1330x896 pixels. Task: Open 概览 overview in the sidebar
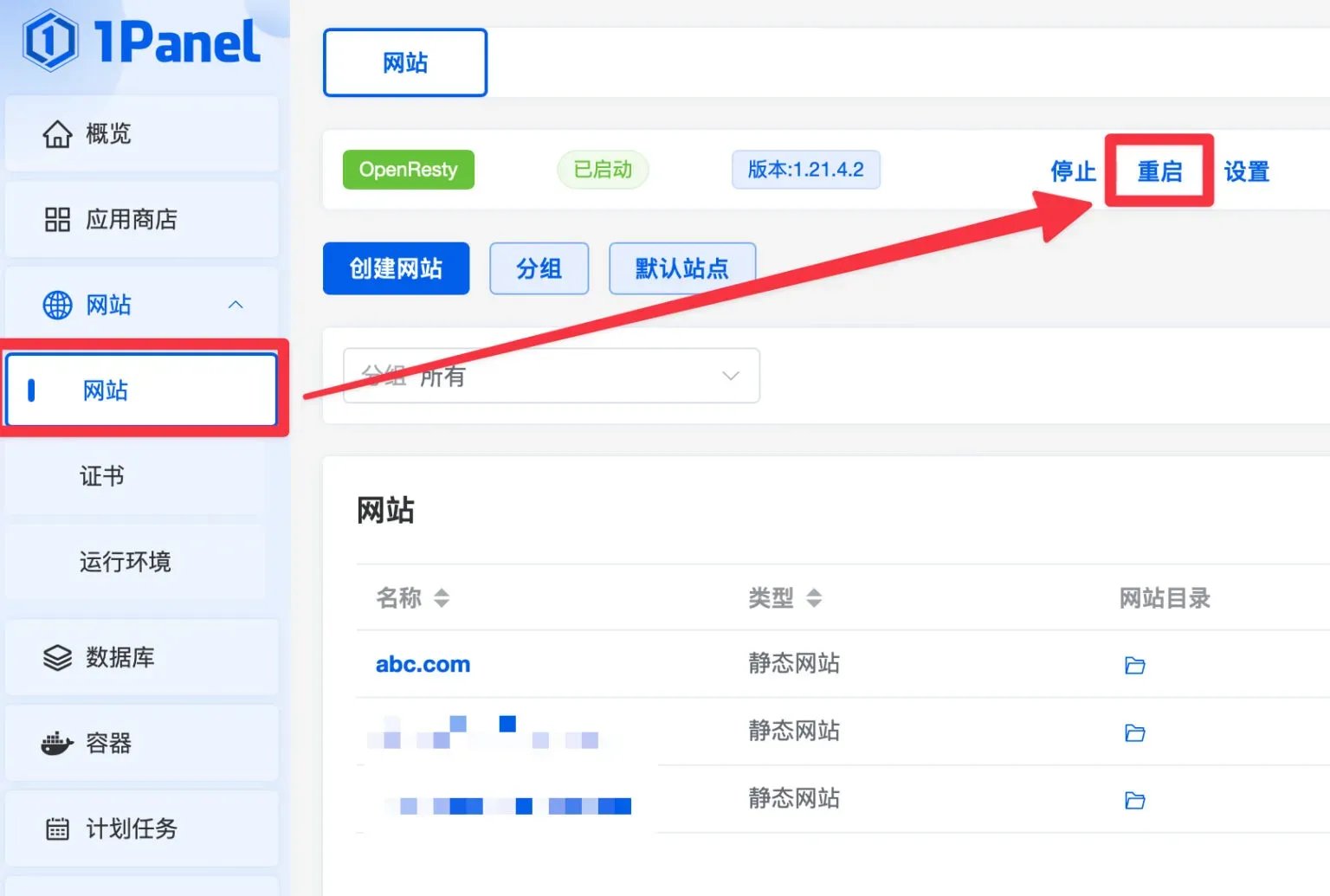coord(142,133)
